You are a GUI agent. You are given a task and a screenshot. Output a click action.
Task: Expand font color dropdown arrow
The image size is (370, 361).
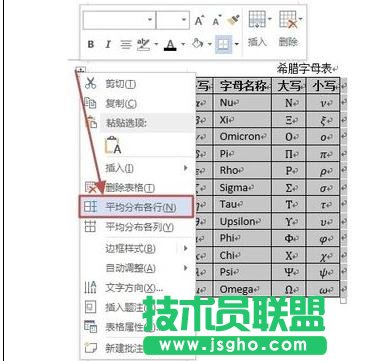click(x=183, y=44)
